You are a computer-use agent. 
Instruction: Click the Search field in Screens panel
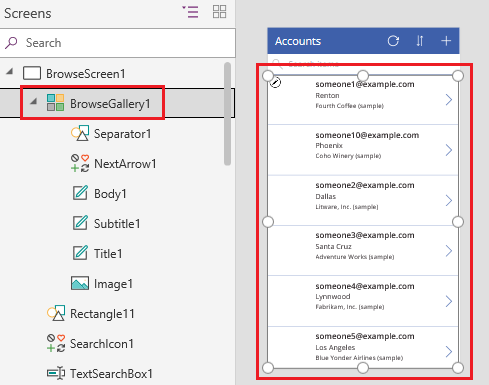click(x=118, y=43)
